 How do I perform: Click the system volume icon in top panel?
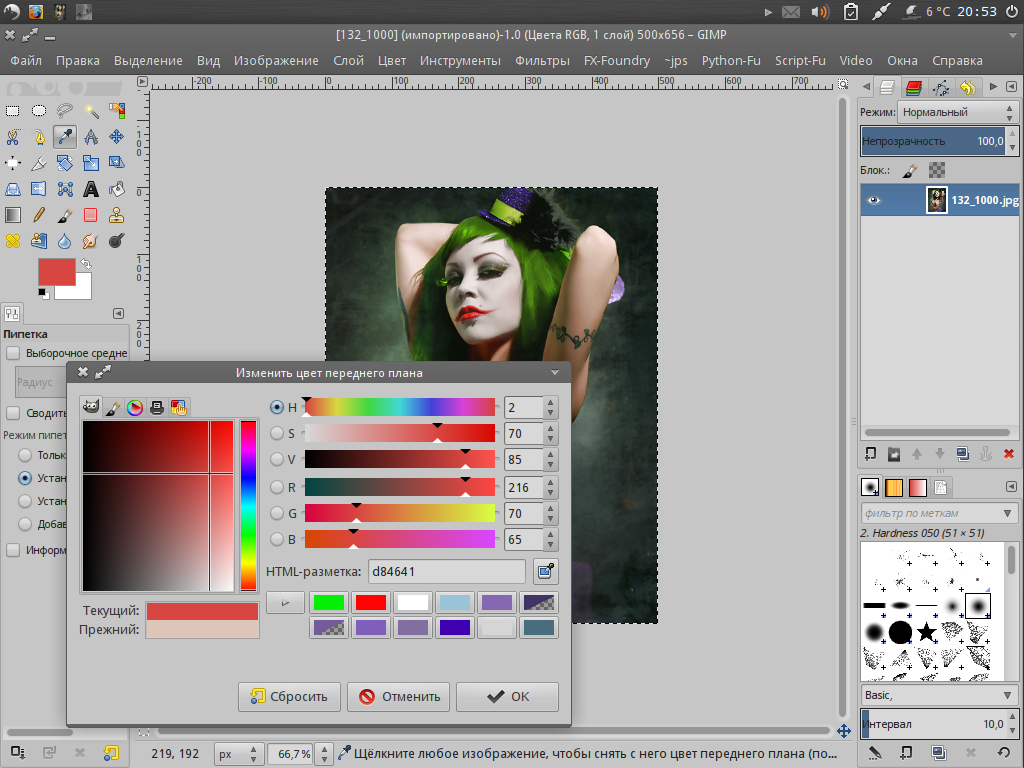pyautogui.click(x=820, y=12)
